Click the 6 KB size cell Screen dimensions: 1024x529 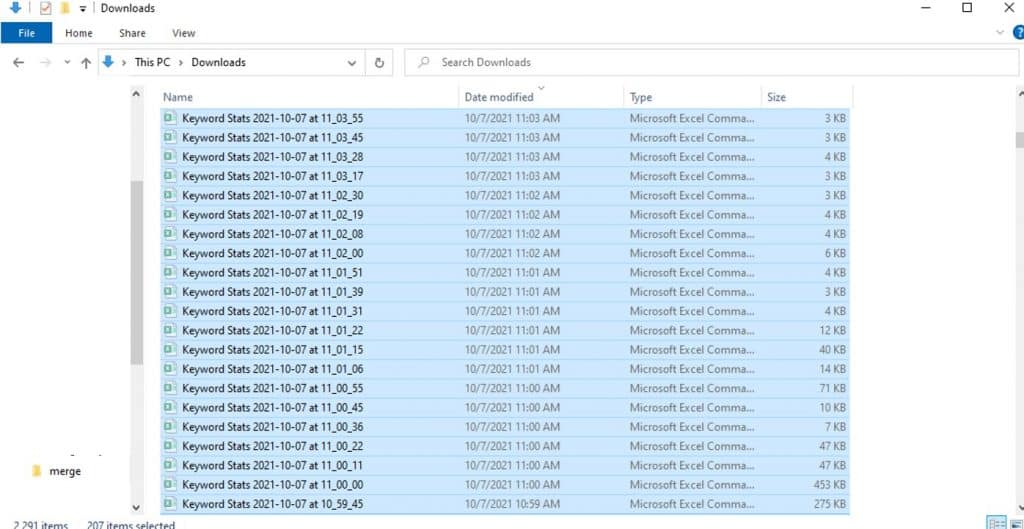coord(835,253)
